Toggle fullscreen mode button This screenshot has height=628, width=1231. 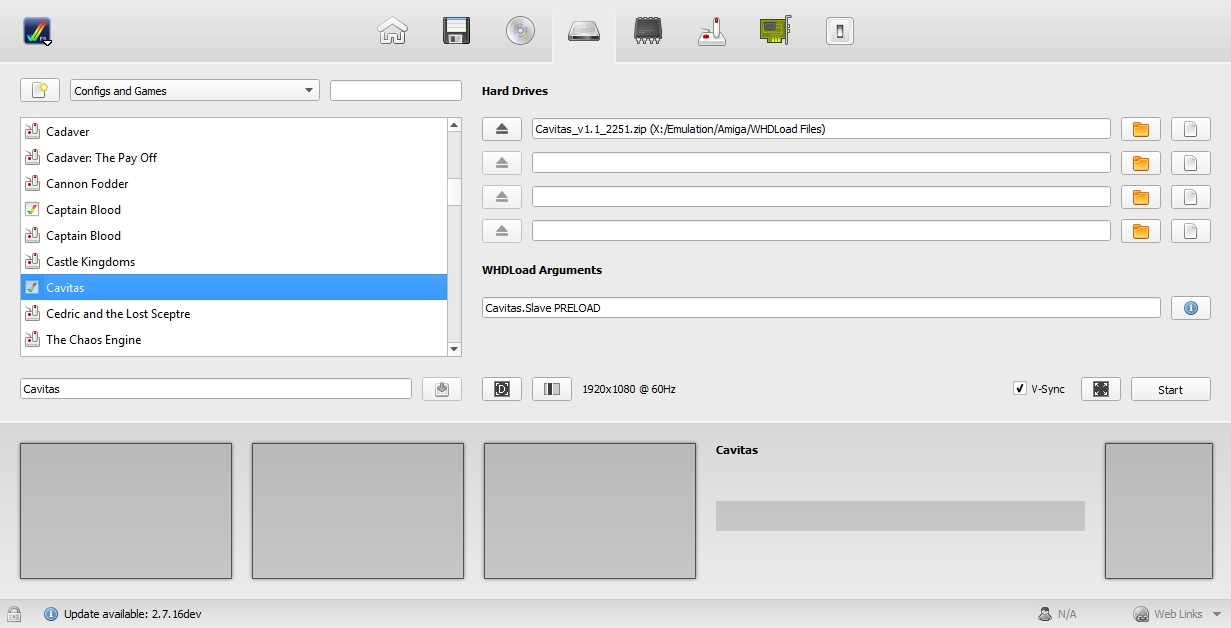(1101, 389)
